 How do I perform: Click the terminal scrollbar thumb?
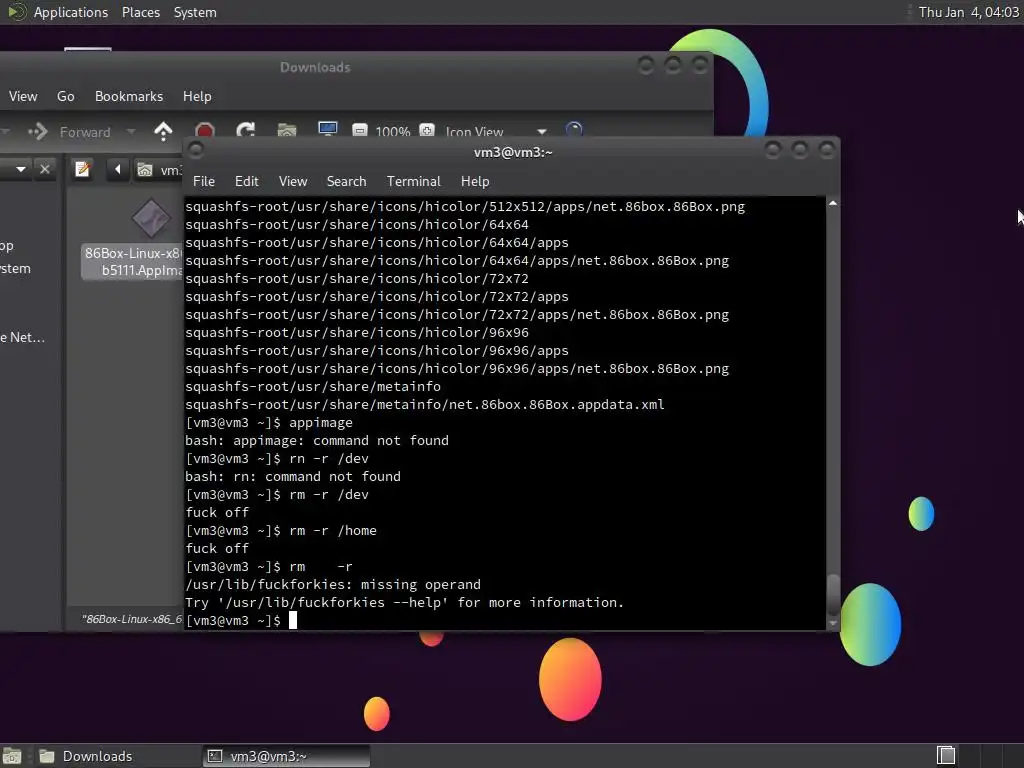[x=833, y=594]
